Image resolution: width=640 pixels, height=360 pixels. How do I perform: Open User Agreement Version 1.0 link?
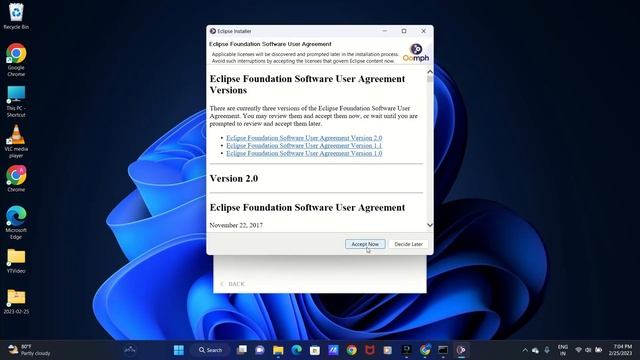pyautogui.click(x=304, y=153)
